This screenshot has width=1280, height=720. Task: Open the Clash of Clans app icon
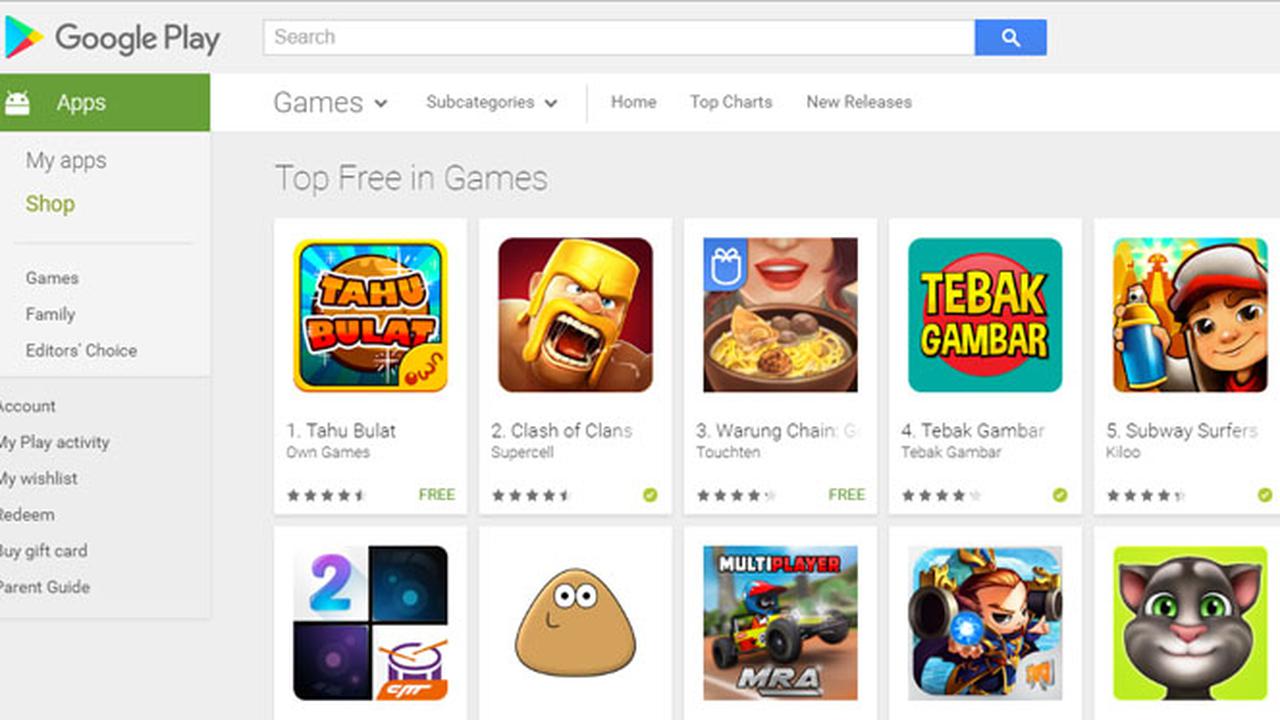[x=575, y=315]
